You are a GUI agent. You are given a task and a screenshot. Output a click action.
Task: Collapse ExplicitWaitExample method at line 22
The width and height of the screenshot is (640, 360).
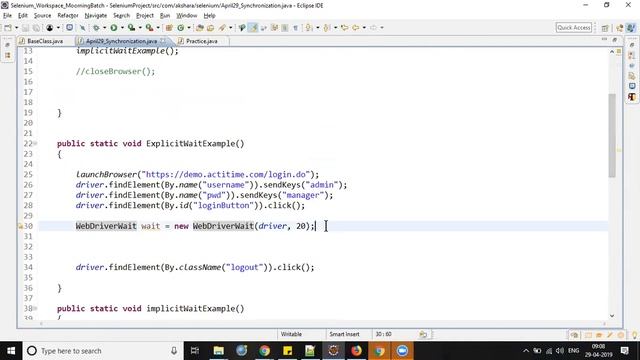[35, 144]
